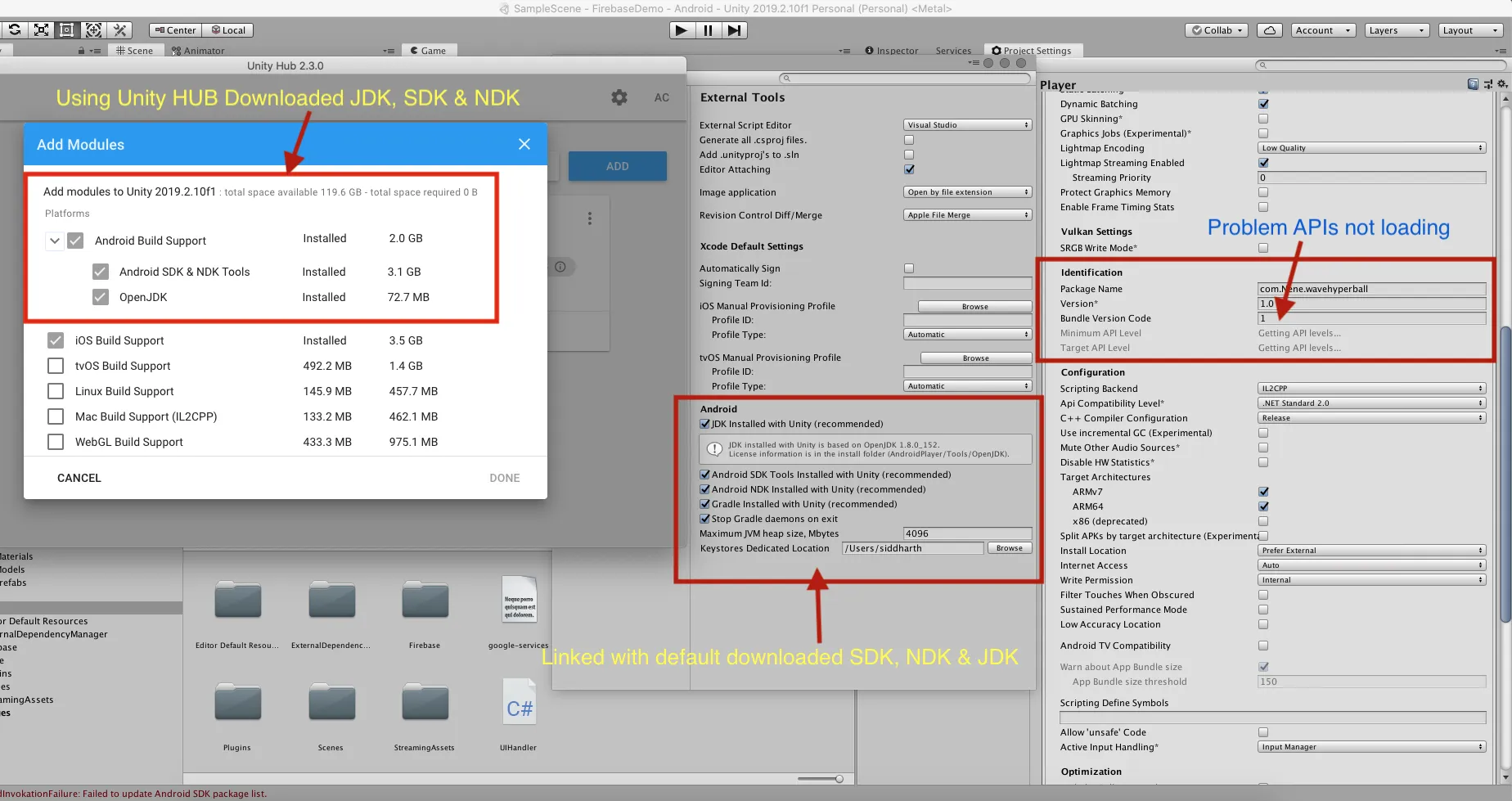The height and width of the screenshot is (801, 1512).
Task: Click Browse for Keystores Dedicated Location
Action: [1010, 548]
